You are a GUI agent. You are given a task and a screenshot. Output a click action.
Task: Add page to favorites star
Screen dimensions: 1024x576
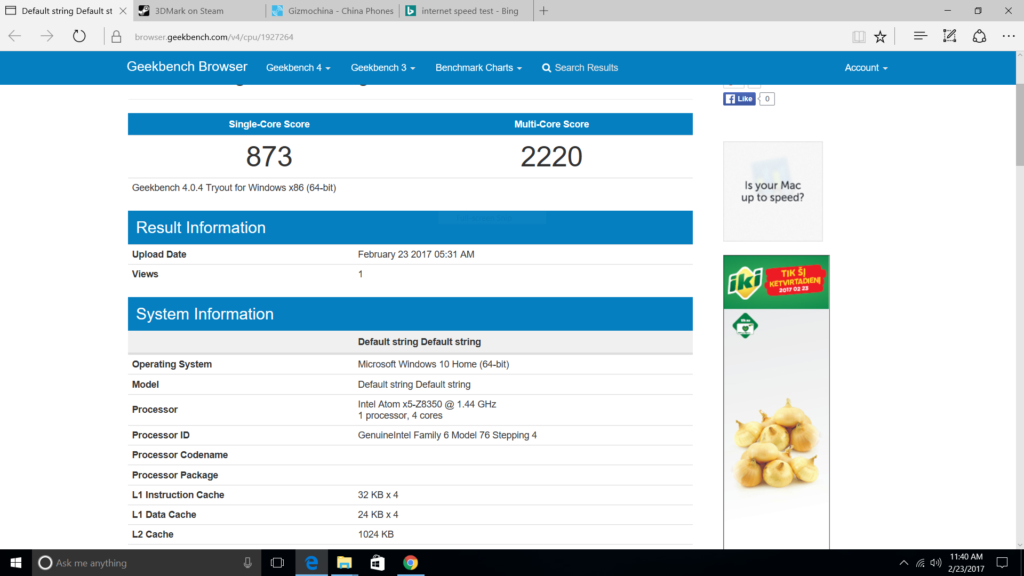pos(880,37)
